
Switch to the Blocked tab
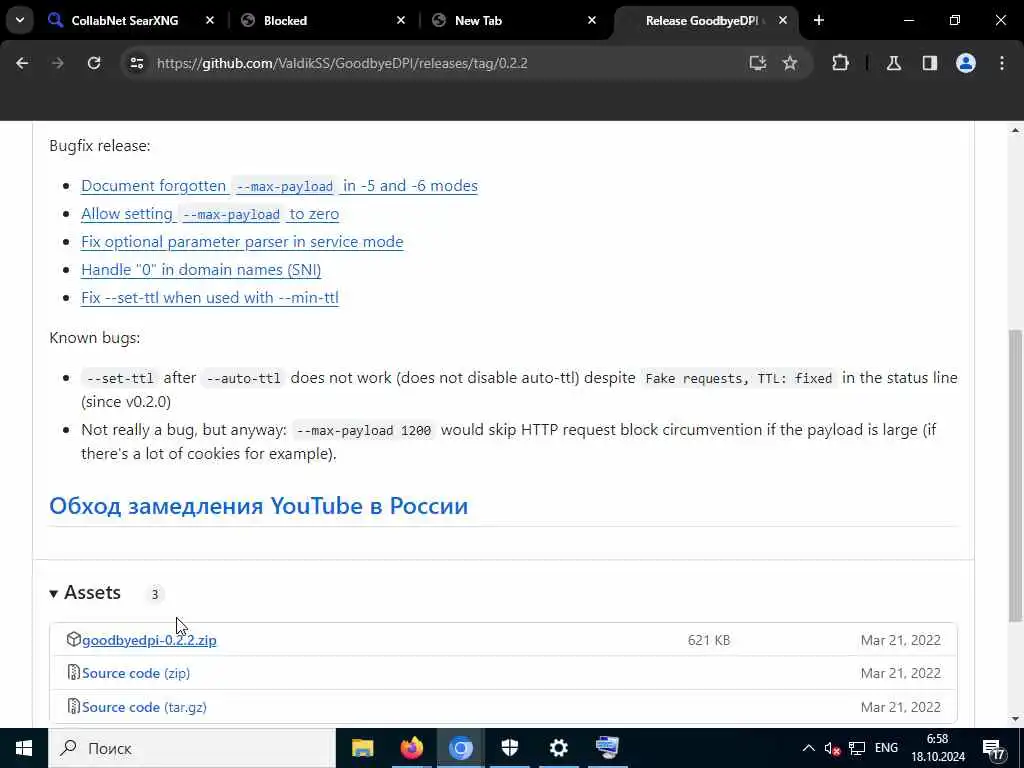(x=285, y=21)
